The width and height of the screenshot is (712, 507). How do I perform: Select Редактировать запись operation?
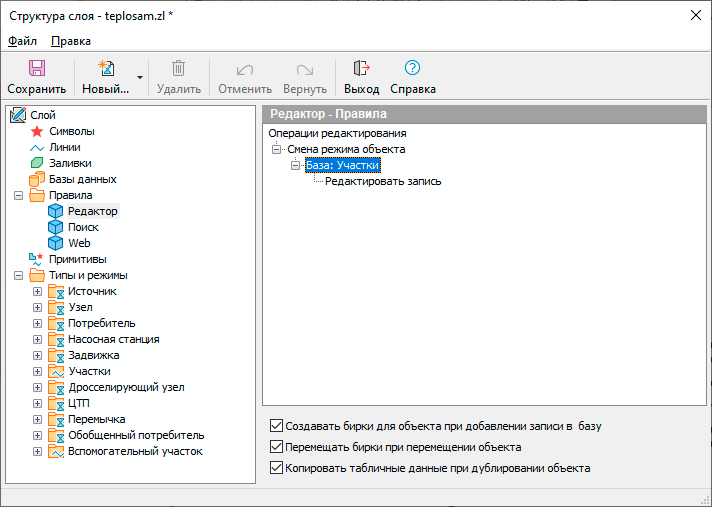pos(383,182)
